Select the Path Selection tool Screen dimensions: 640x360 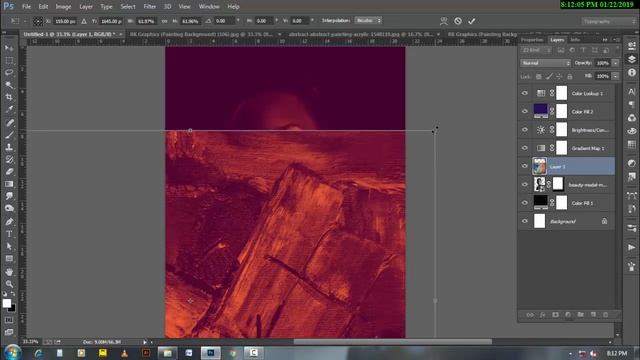[x=9, y=246]
